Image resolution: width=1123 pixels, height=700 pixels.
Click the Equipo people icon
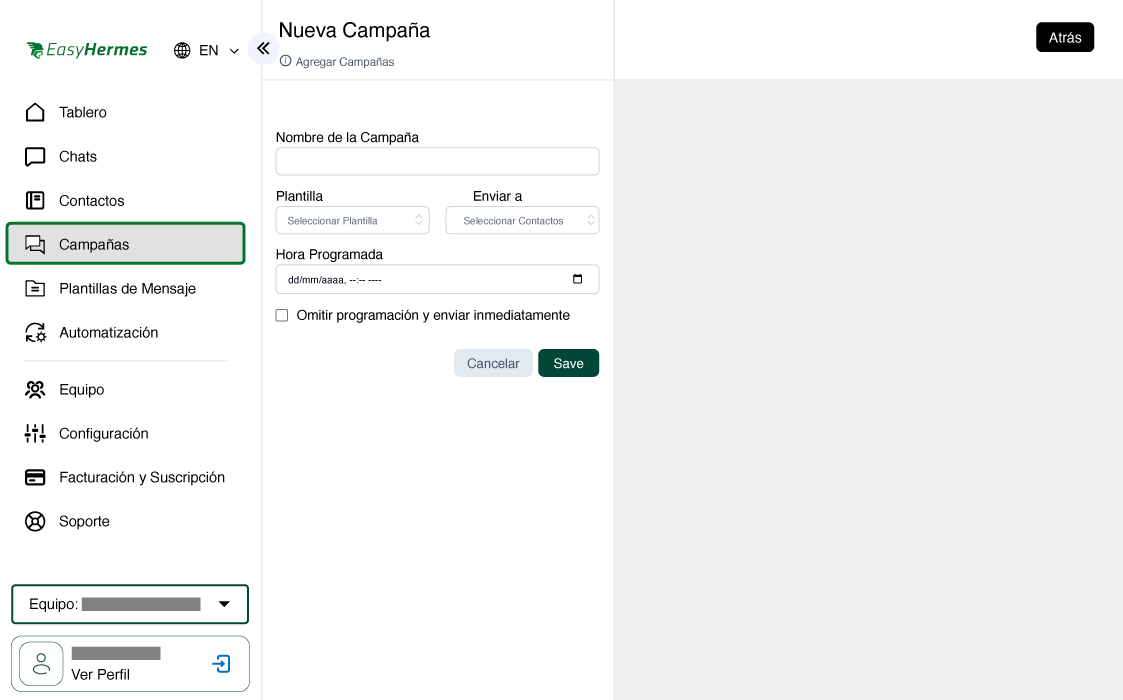(x=35, y=390)
